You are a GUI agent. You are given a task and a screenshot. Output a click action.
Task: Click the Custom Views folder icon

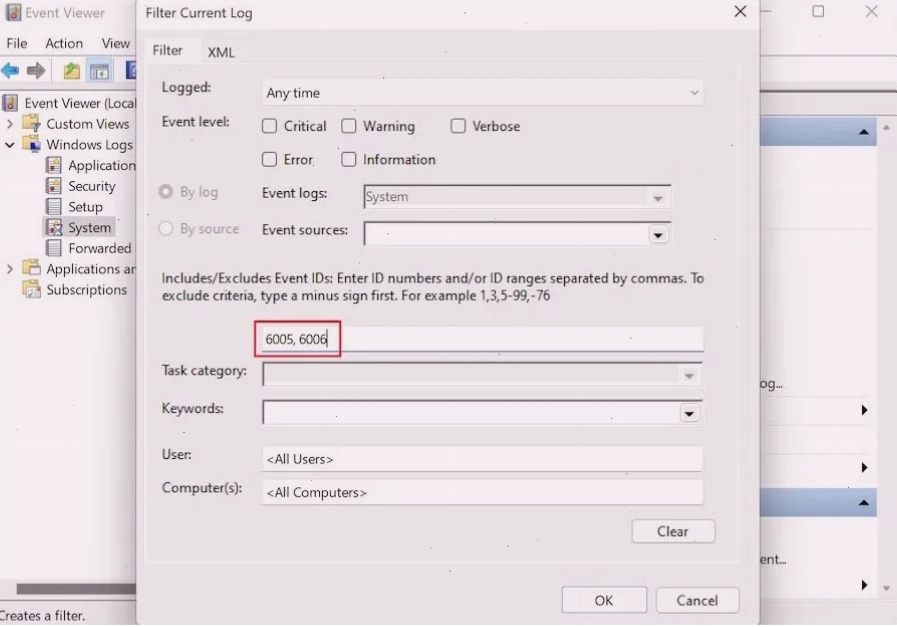point(31,124)
